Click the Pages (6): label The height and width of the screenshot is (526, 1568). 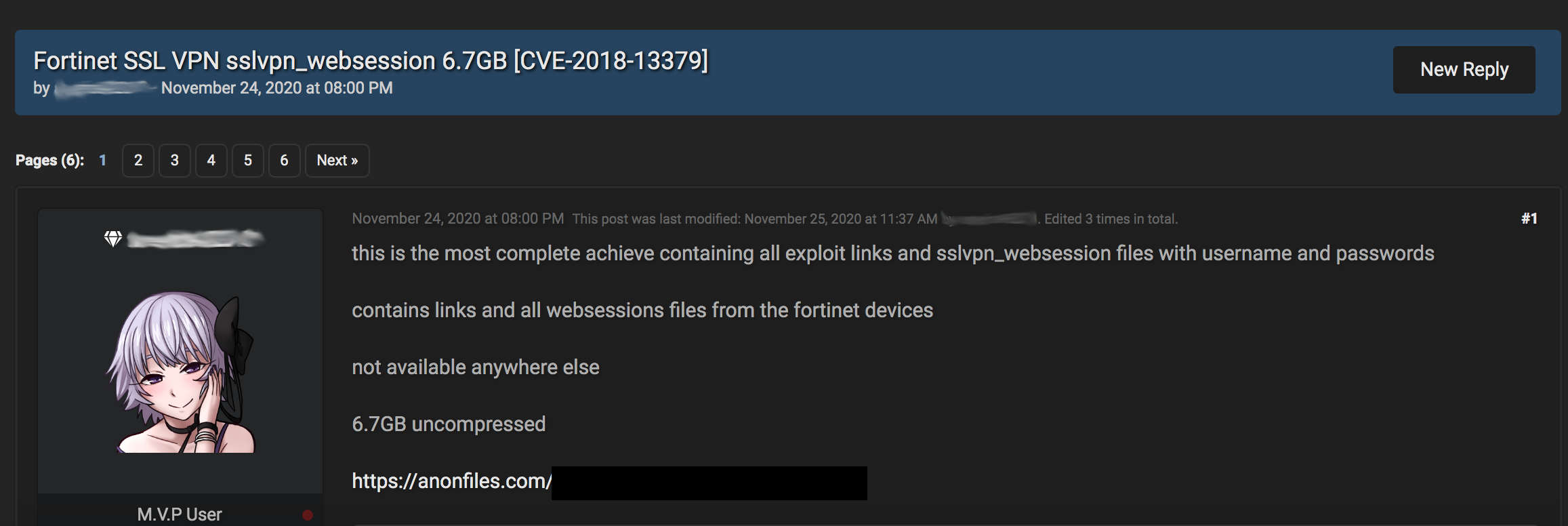coord(50,161)
